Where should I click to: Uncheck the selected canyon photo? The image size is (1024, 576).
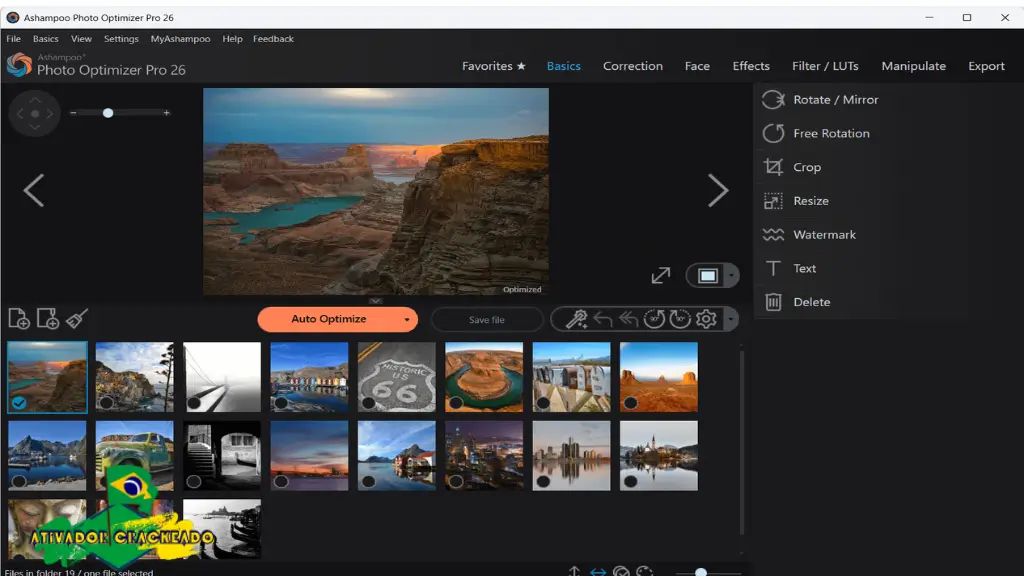19,403
